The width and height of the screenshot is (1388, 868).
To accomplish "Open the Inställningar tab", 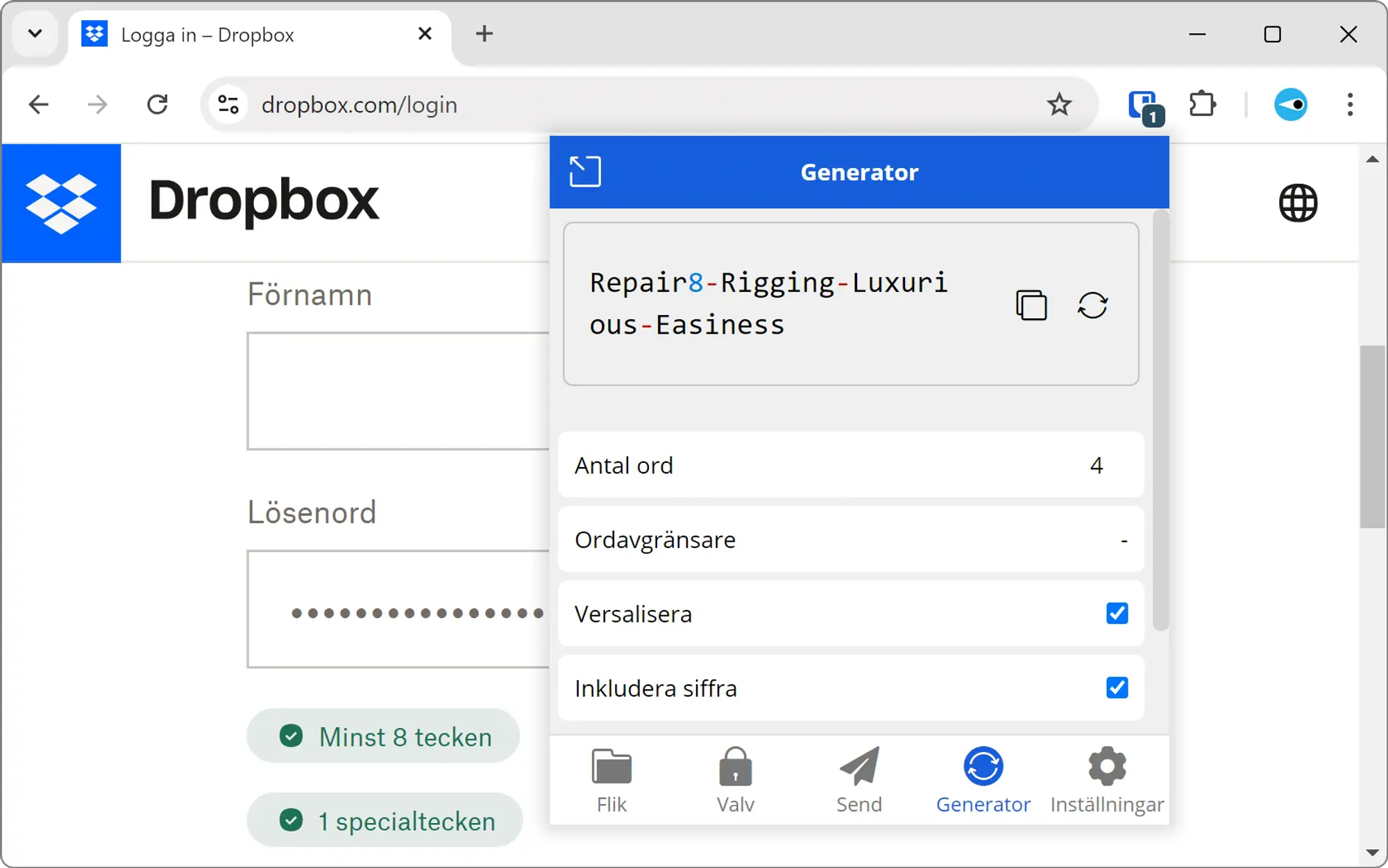I will 1107,780.
